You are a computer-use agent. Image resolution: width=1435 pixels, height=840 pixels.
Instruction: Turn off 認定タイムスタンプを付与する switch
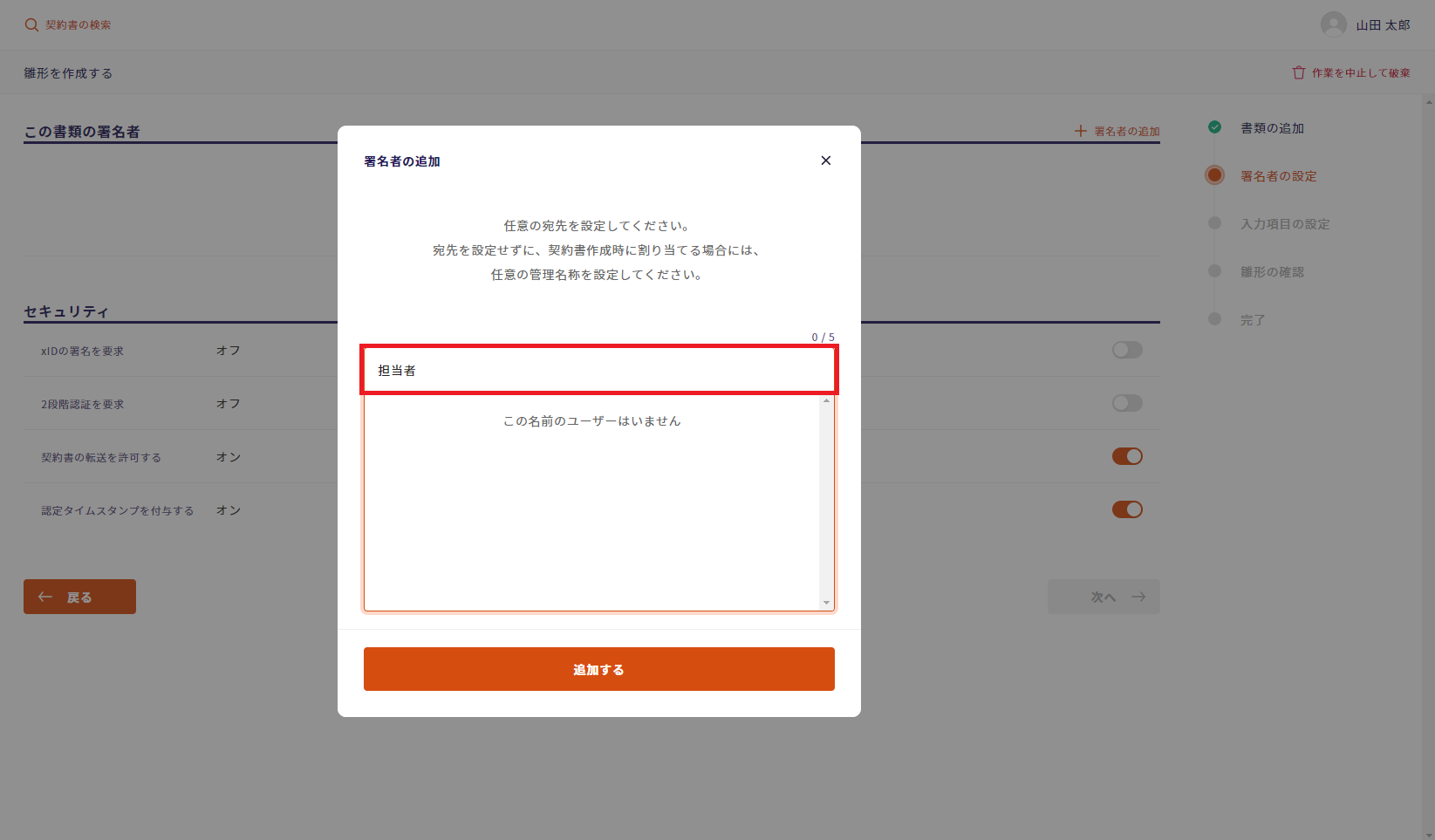coord(1126,510)
